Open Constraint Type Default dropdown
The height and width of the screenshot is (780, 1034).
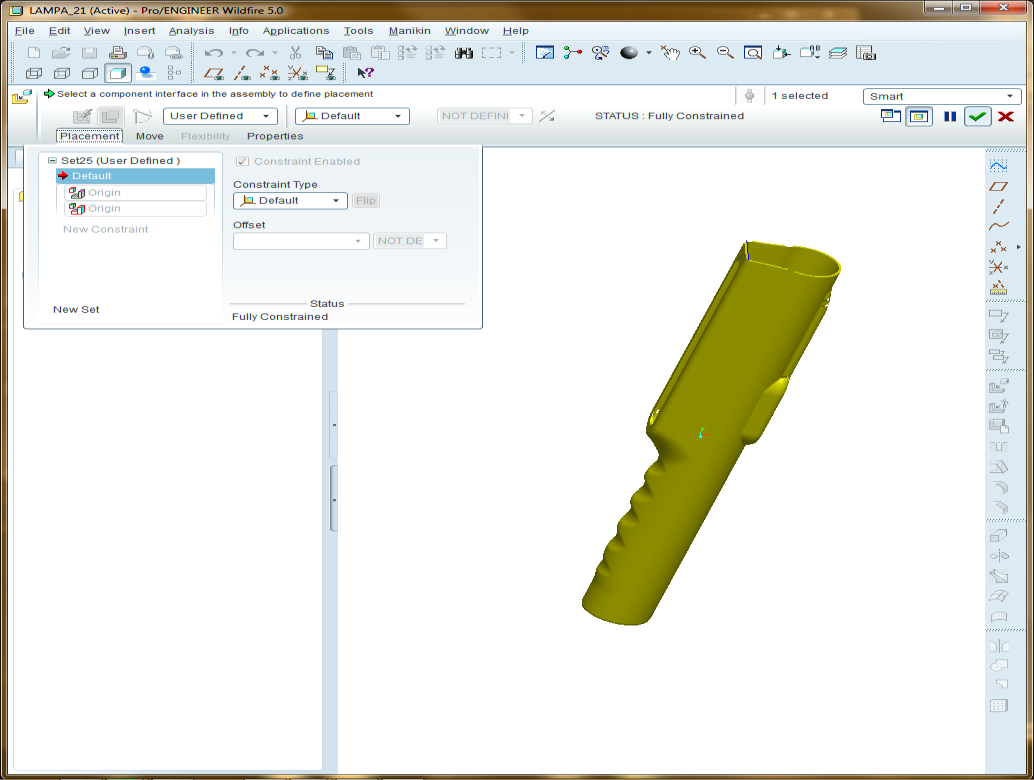click(x=290, y=200)
